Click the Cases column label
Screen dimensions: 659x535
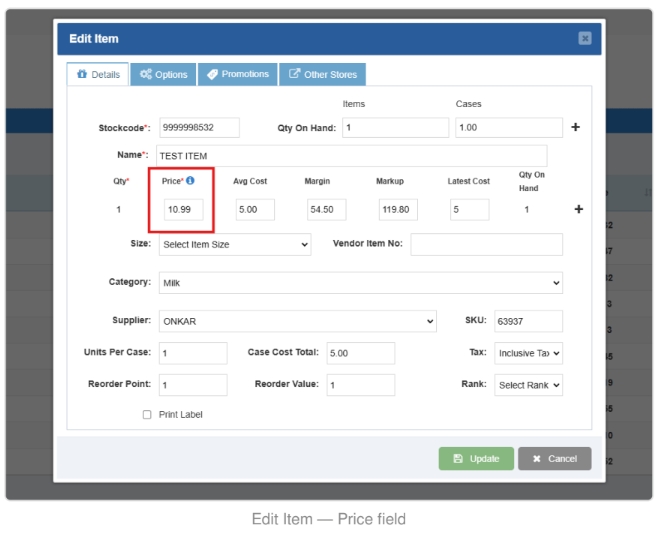click(468, 104)
